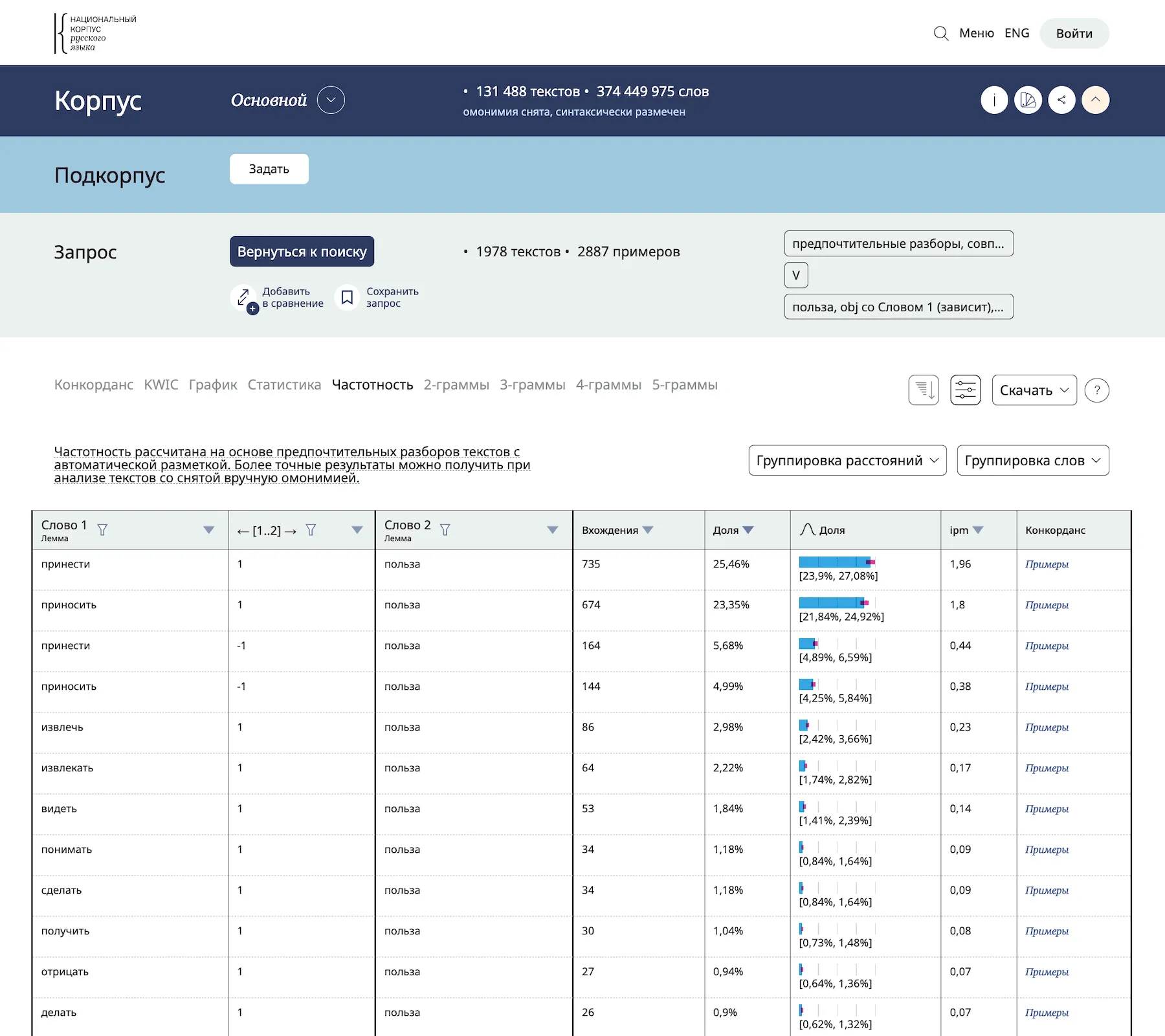Open Группировка слов dropdown

(x=1033, y=460)
